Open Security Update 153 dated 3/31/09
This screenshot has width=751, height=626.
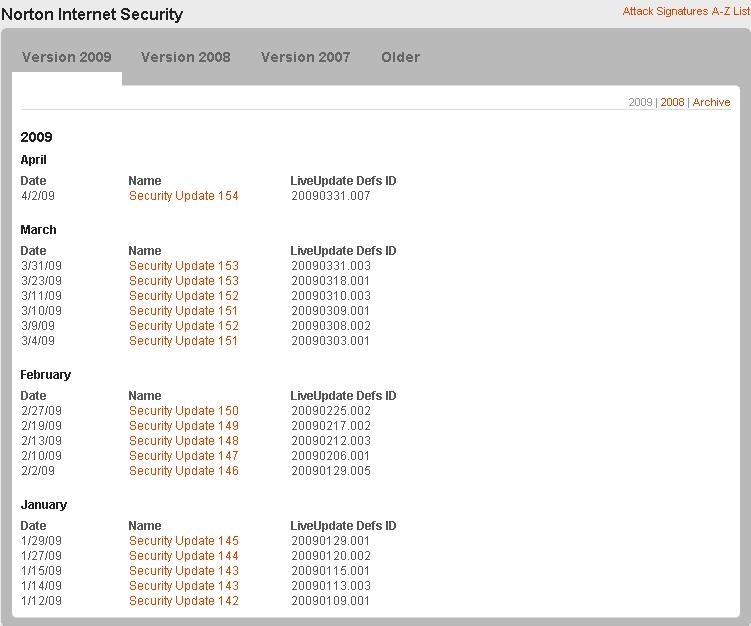(x=184, y=266)
